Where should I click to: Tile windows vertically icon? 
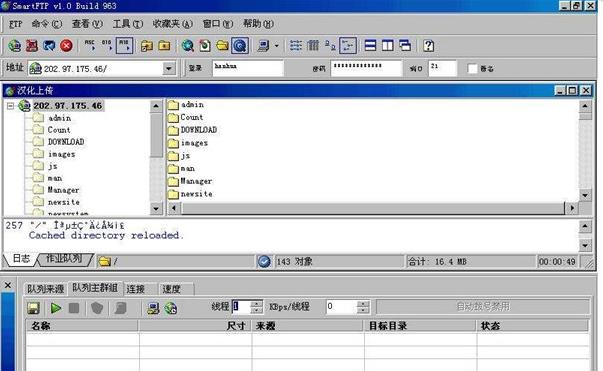(388, 46)
